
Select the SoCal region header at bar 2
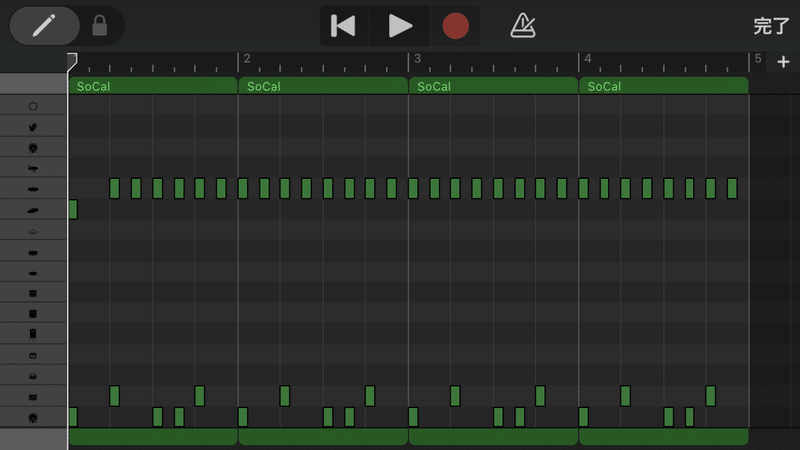click(x=323, y=86)
